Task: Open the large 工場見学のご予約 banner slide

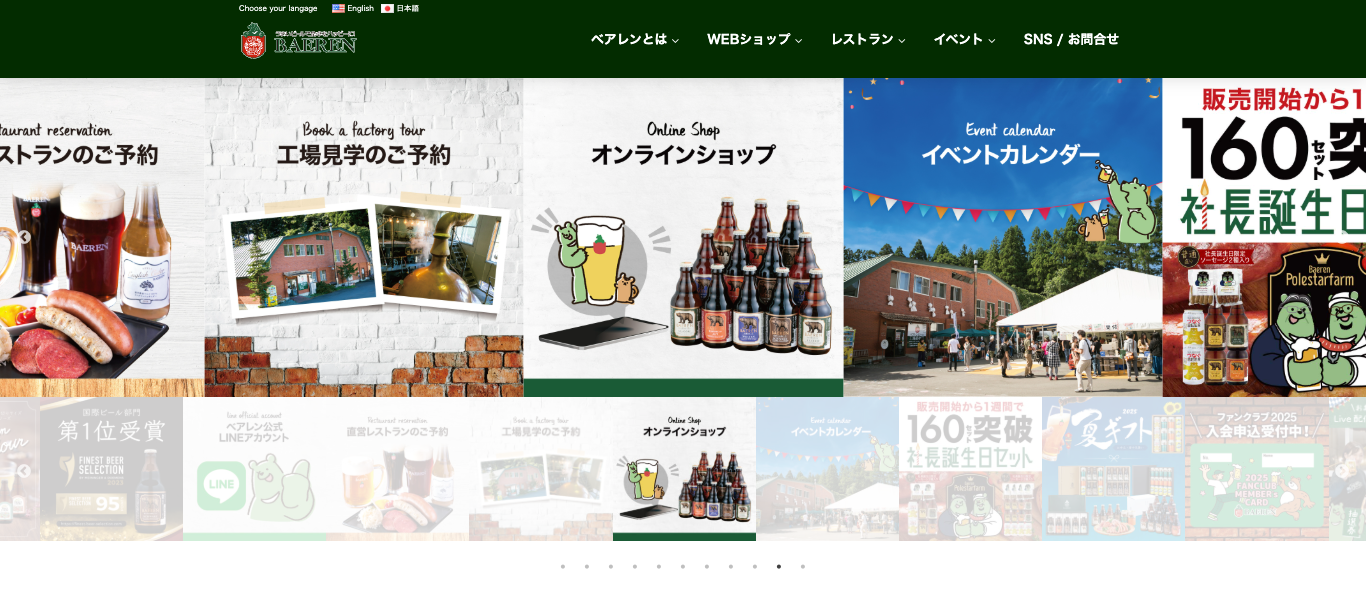Action: click(364, 238)
